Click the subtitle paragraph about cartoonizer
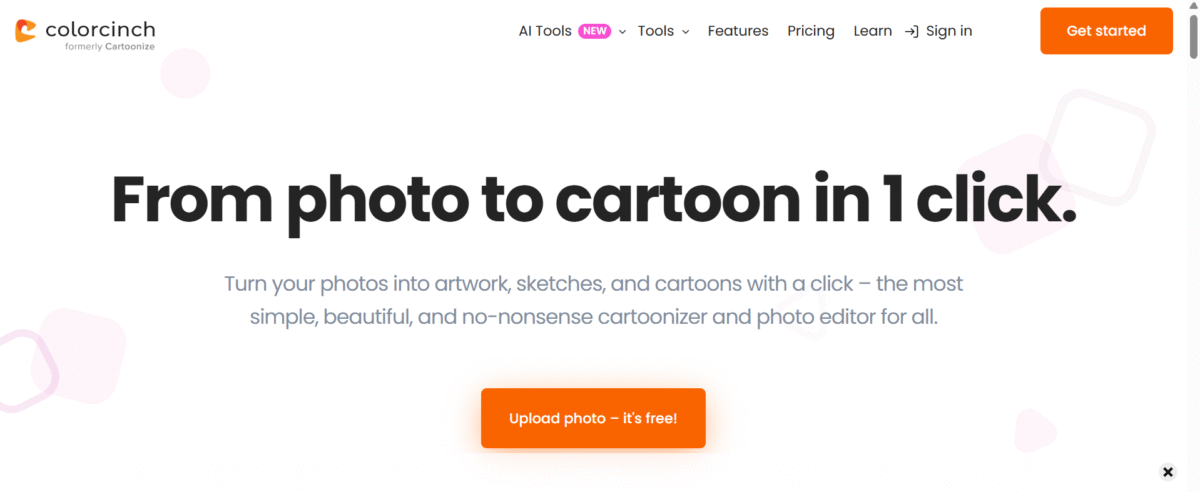Viewport: 1200px width, 492px height. [x=593, y=300]
